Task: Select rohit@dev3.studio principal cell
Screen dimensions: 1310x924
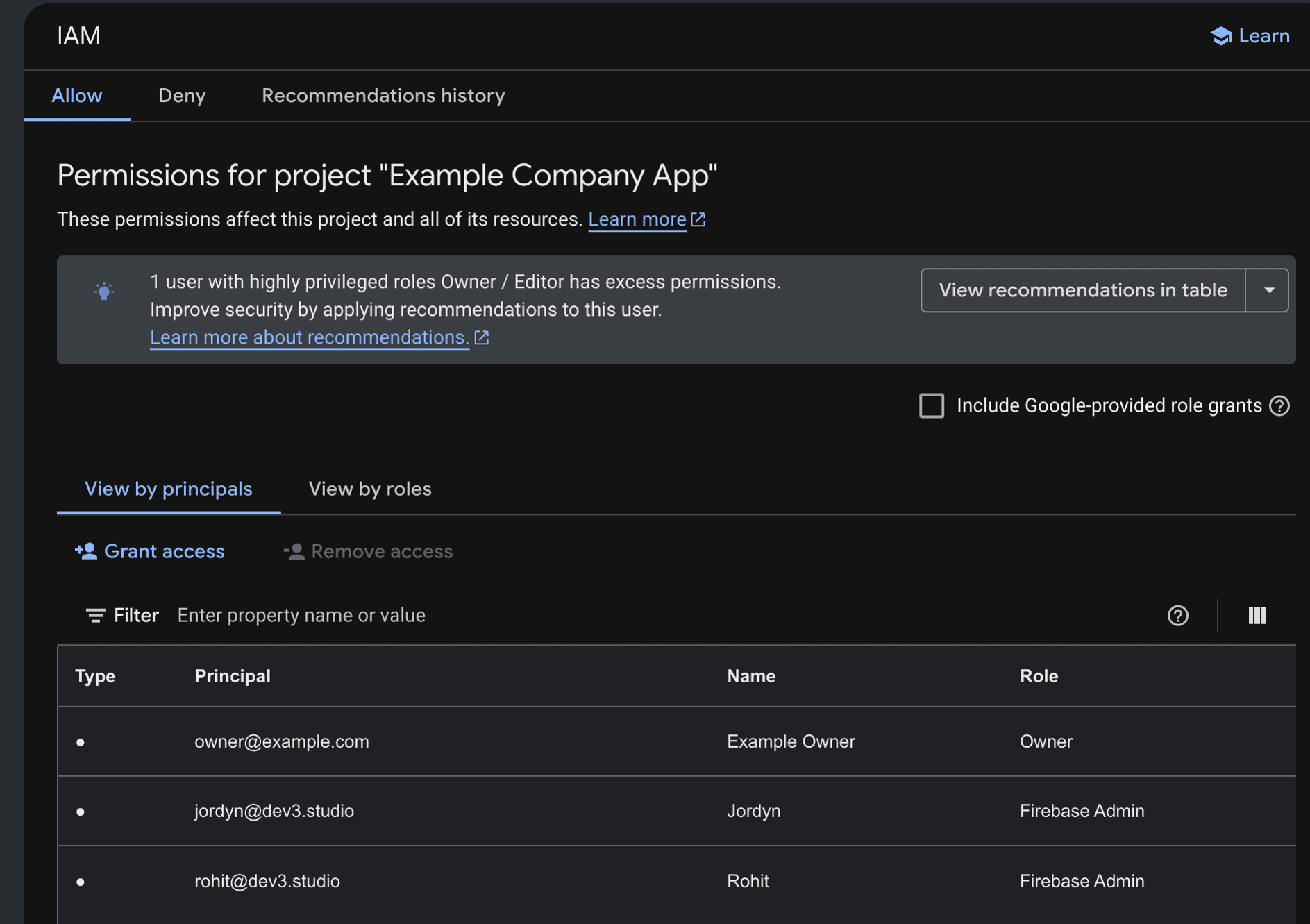Action: click(x=267, y=881)
